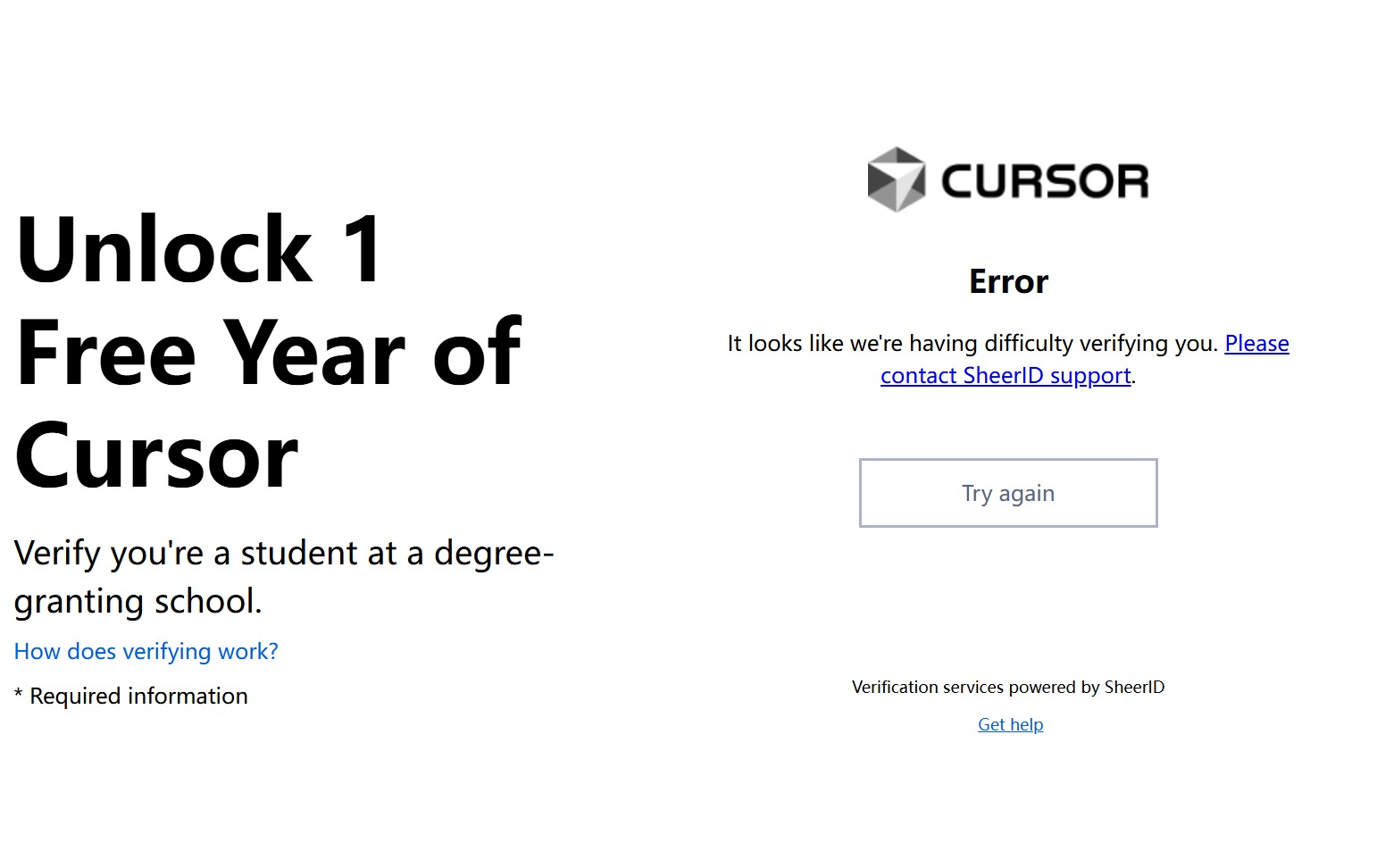Click the bold Cursor word in headline
This screenshot has height=868, width=1377.
click(156, 457)
